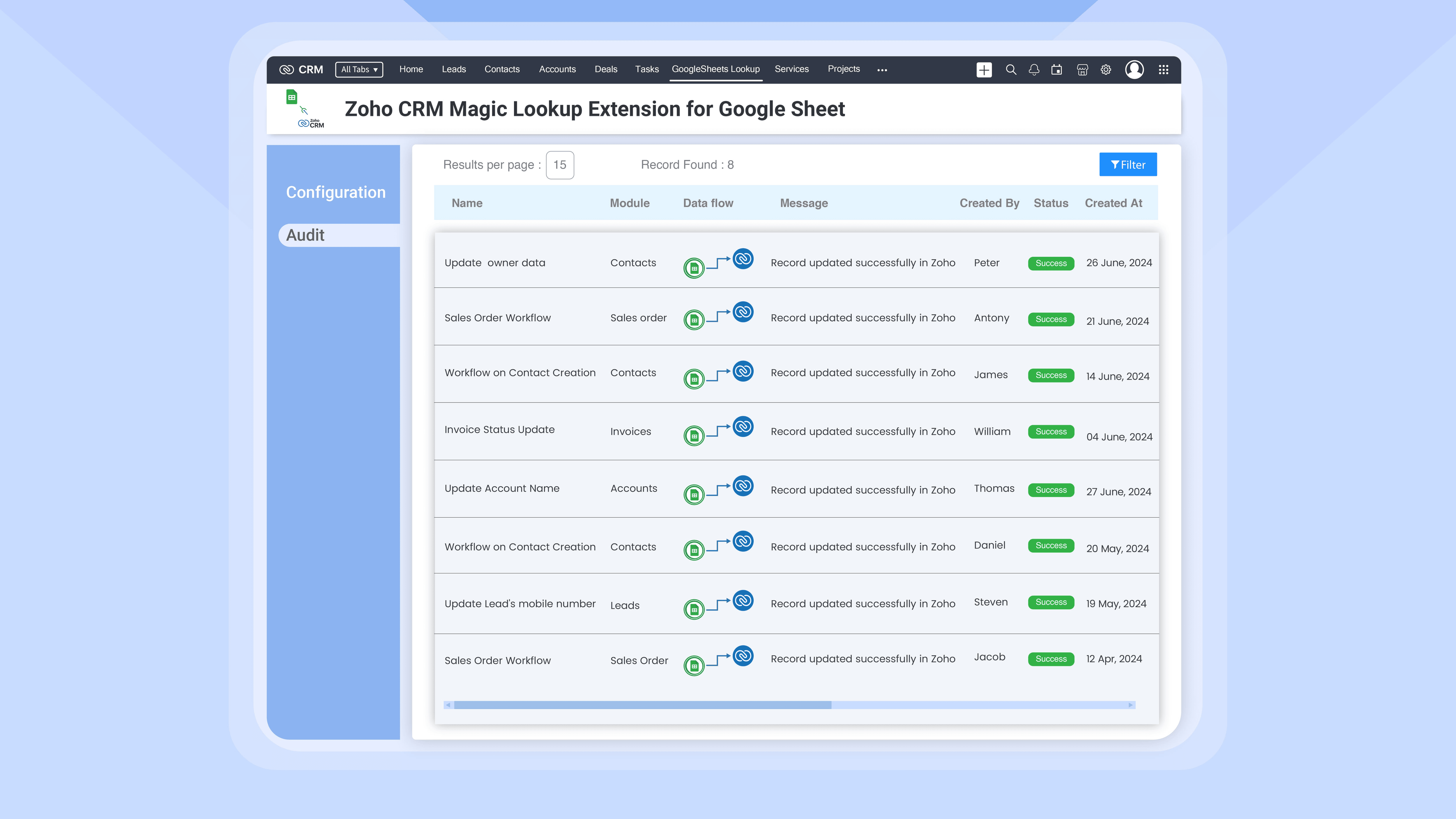Select the Audit sidebar item
1456x819 pixels.
[x=339, y=235]
